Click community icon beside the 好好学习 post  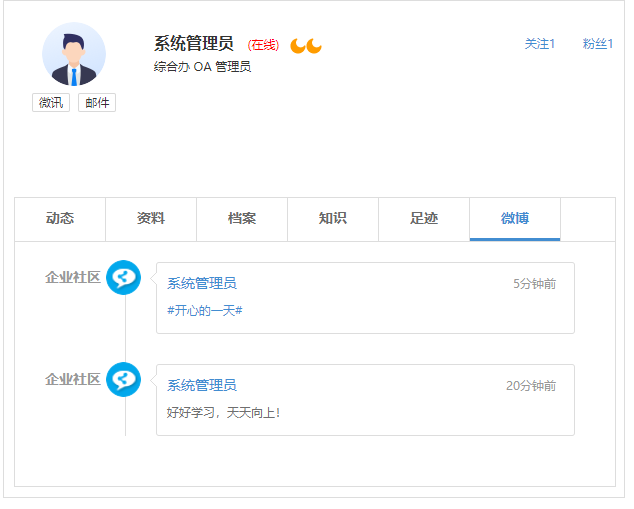(x=124, y=380)
